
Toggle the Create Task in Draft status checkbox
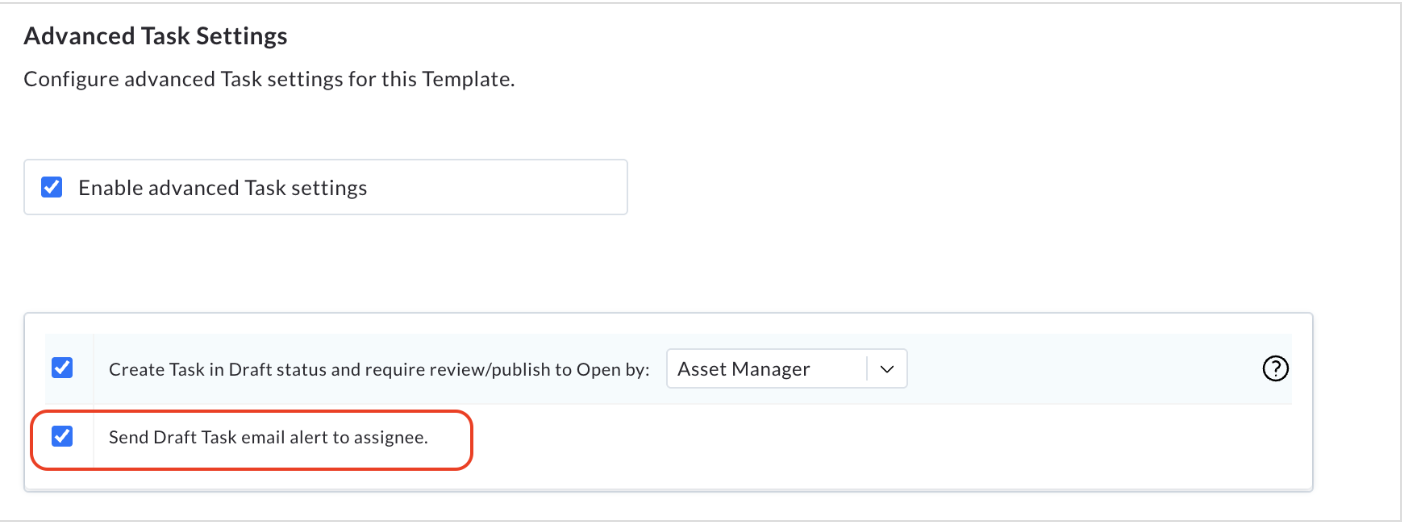point(62,368)
